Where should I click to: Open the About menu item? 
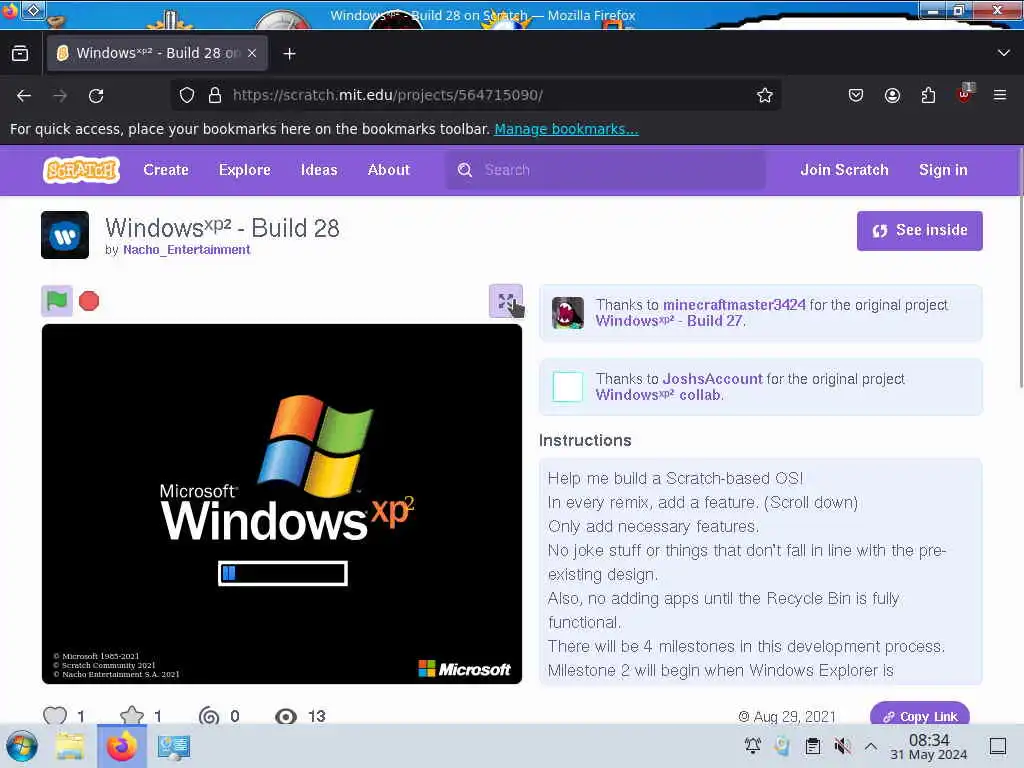coord(389,170)
